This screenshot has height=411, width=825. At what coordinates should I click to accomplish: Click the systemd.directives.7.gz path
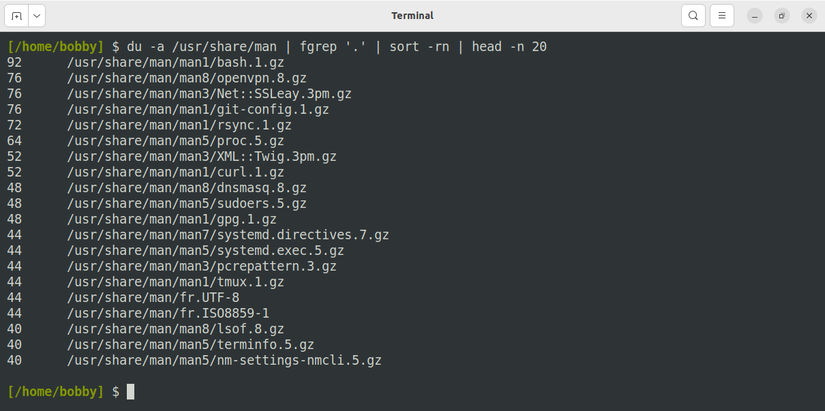pos(228,235)
